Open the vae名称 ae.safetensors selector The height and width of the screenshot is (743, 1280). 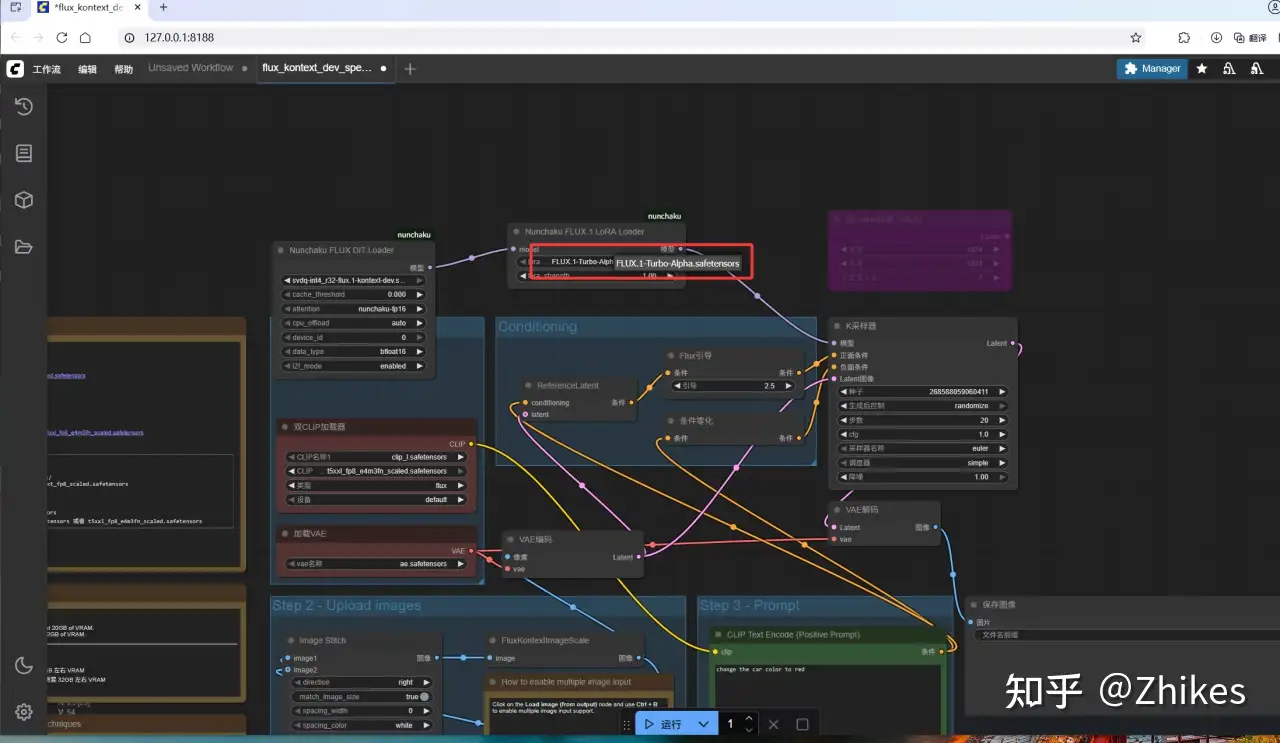click(x=377, y=564)
